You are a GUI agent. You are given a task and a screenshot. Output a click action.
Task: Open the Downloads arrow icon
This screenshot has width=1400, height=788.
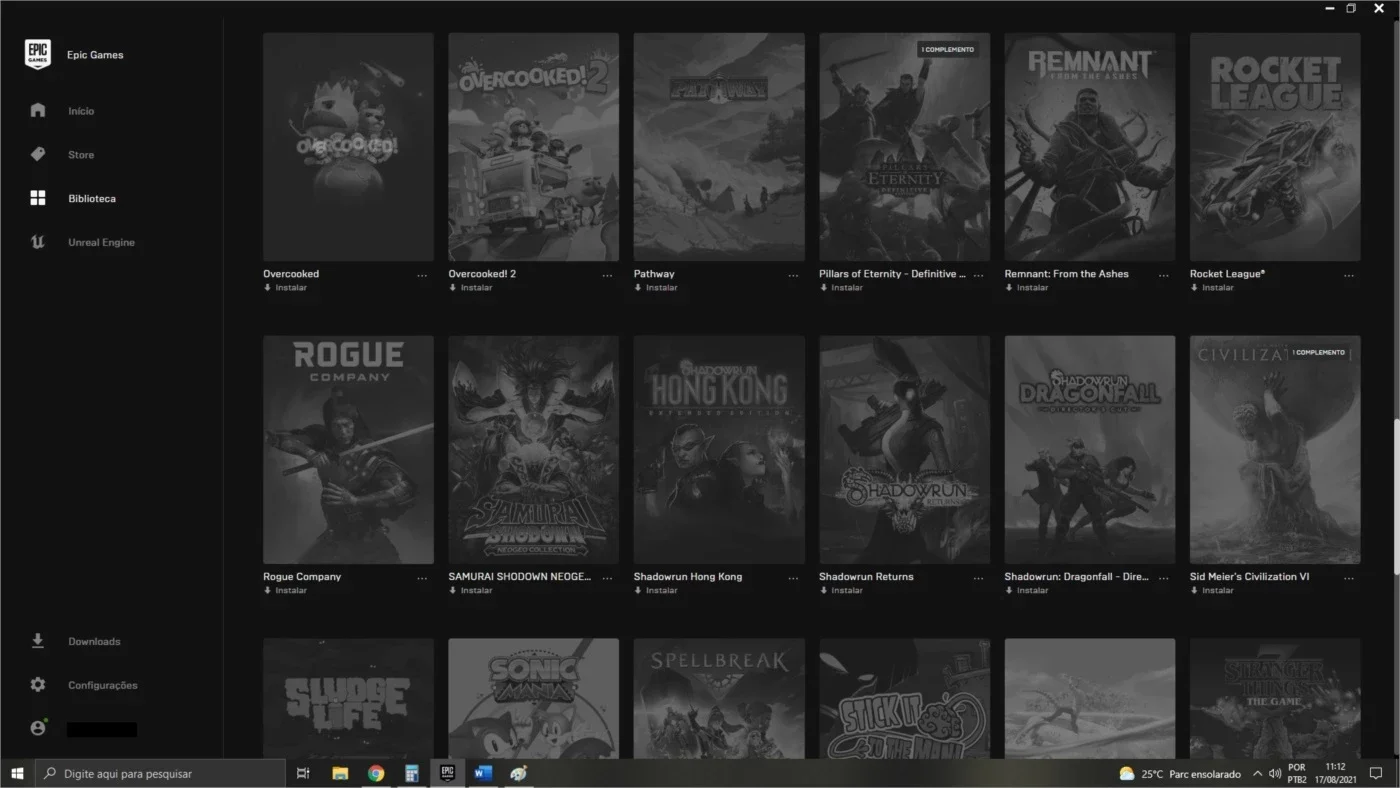38,641
